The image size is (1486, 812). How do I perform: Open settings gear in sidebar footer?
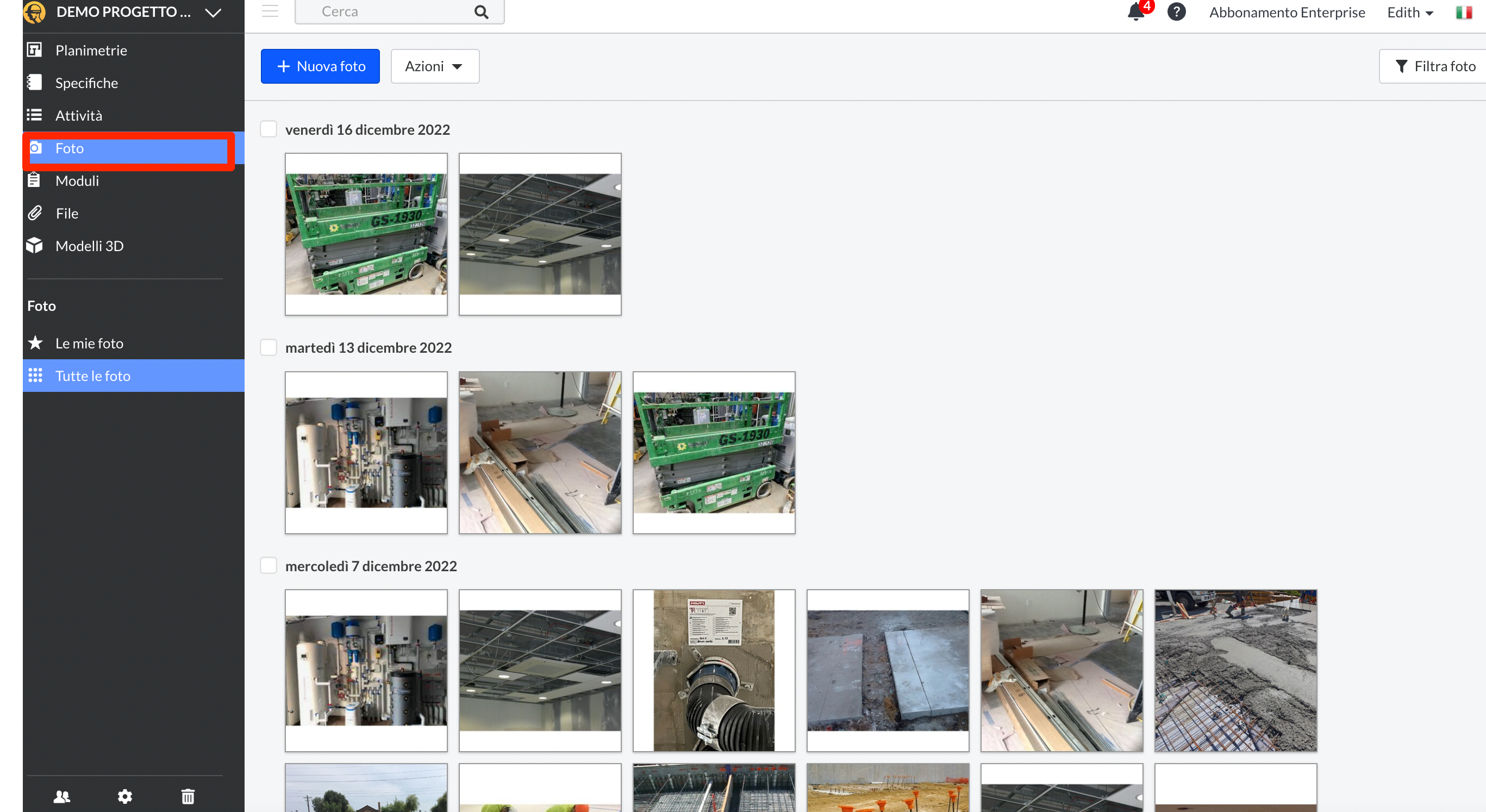[x=125, y=796]
